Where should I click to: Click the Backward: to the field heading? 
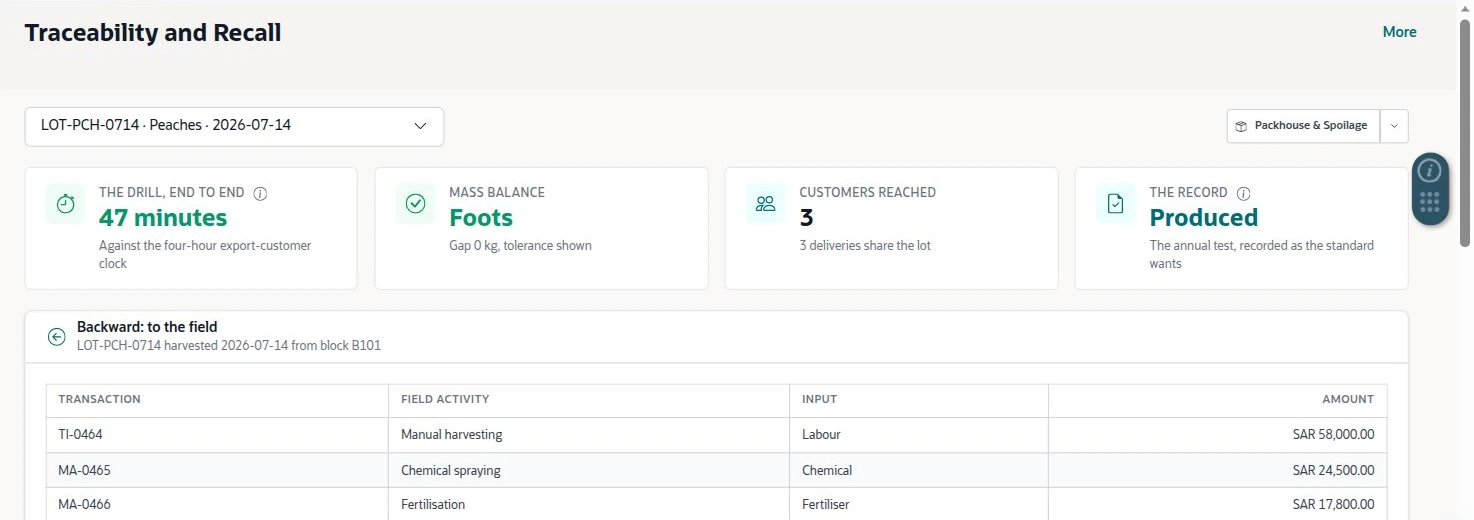point(147,327)
